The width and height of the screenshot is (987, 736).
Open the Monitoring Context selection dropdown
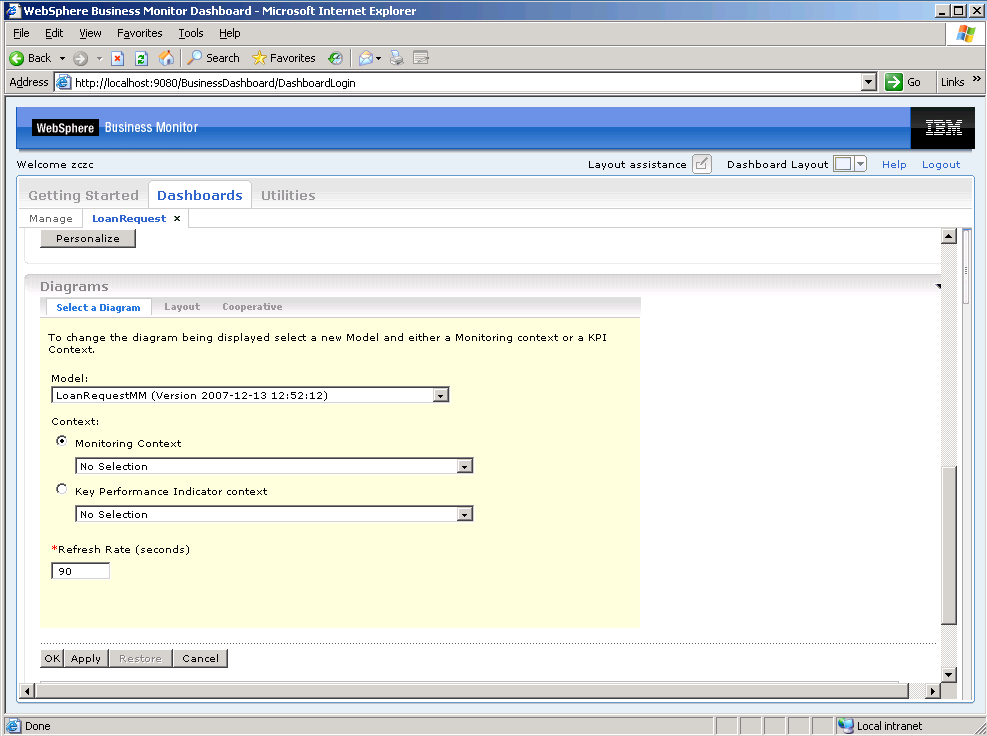[x=465, y=467]
